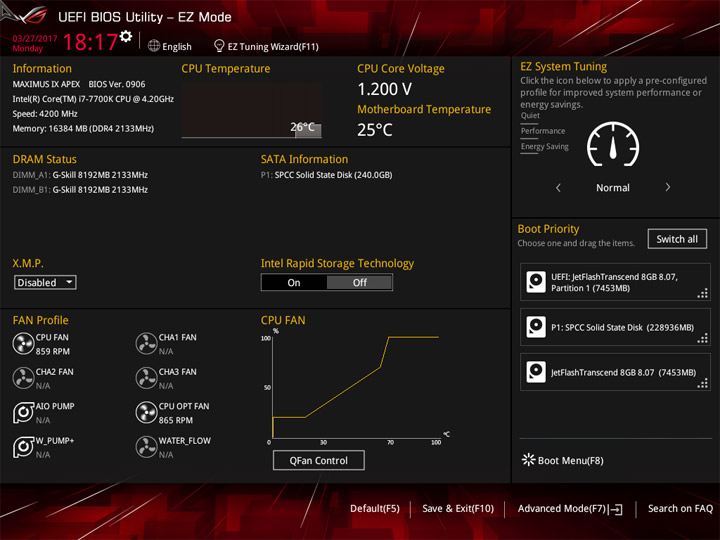Viewport: 720px width, 540px height.
Task: Click DIMM_B1 G-Skill 8192MB 2133MHz row
Action: click(80, 190)
